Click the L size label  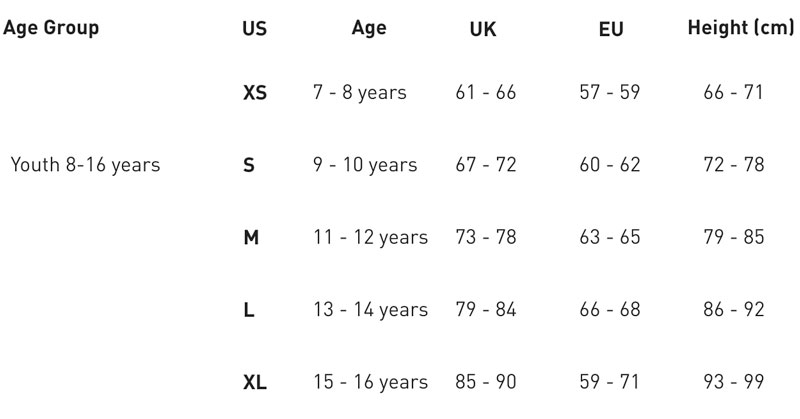tap(248, 310)
